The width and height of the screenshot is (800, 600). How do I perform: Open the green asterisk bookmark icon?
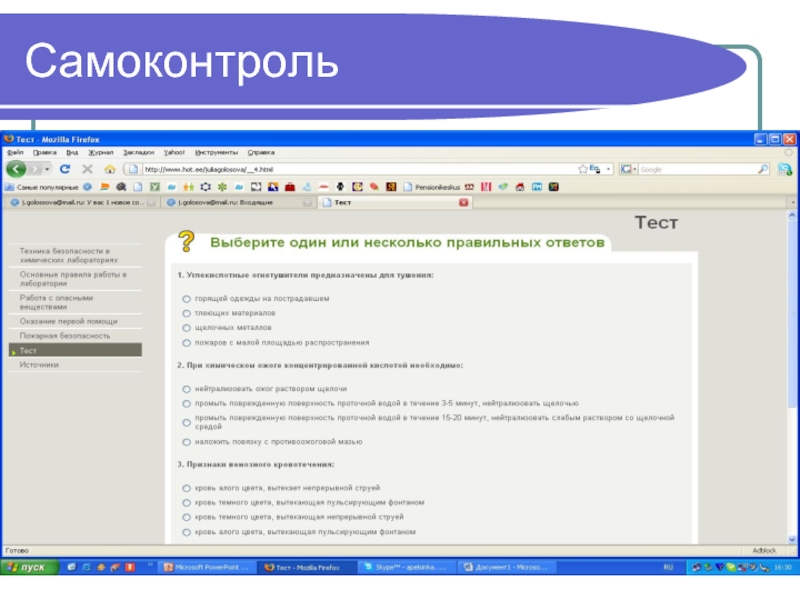click(x=222, y=187)
